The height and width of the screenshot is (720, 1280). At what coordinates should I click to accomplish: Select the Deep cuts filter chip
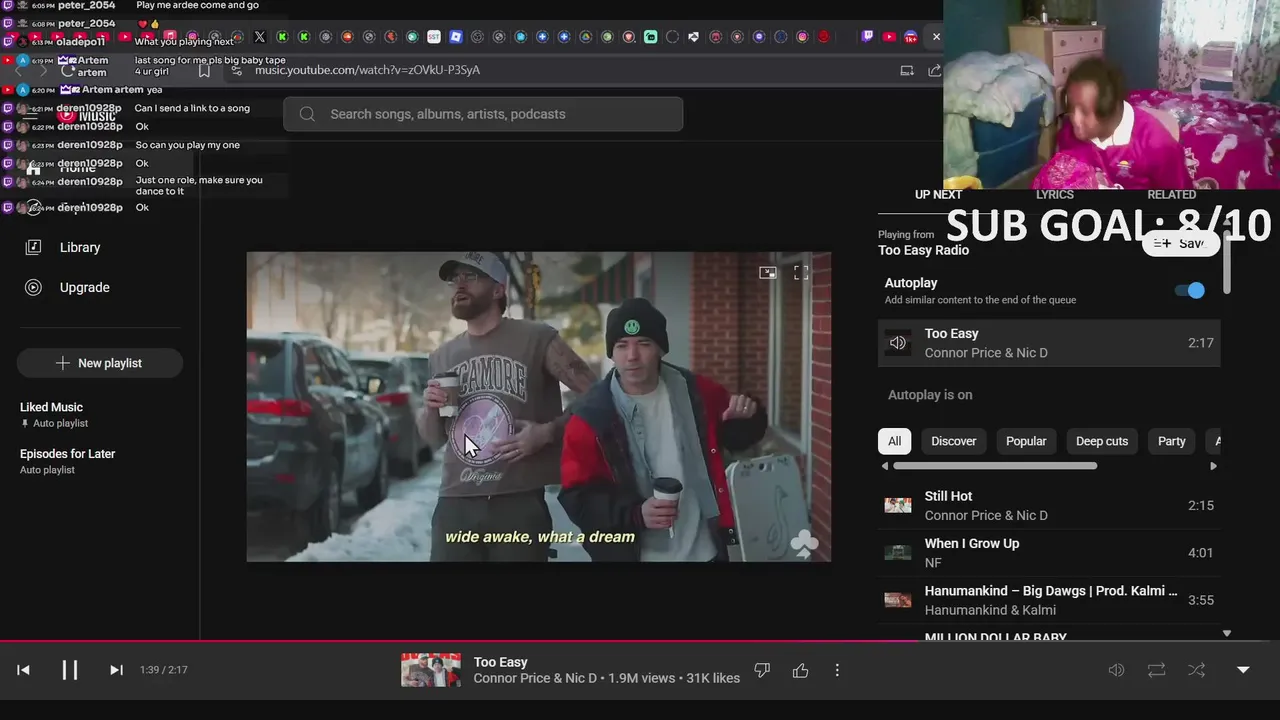point(1101,441)
